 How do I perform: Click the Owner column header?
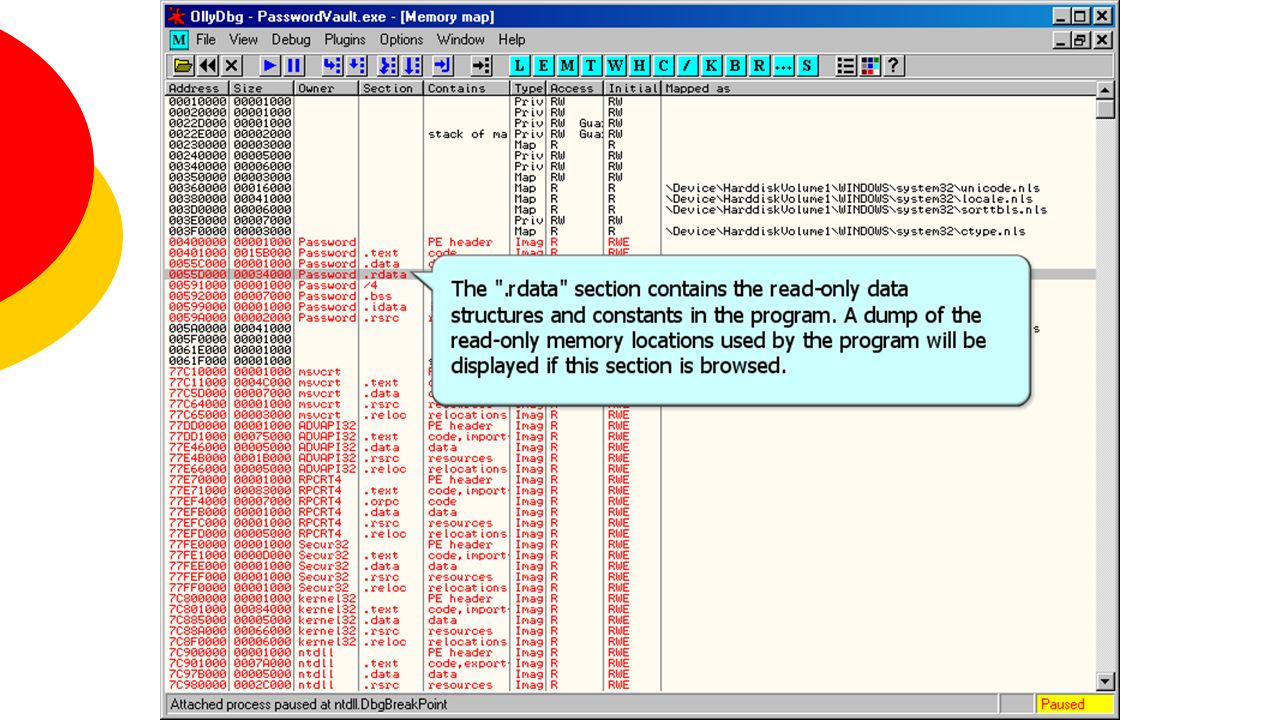click(x=326, y=88)
